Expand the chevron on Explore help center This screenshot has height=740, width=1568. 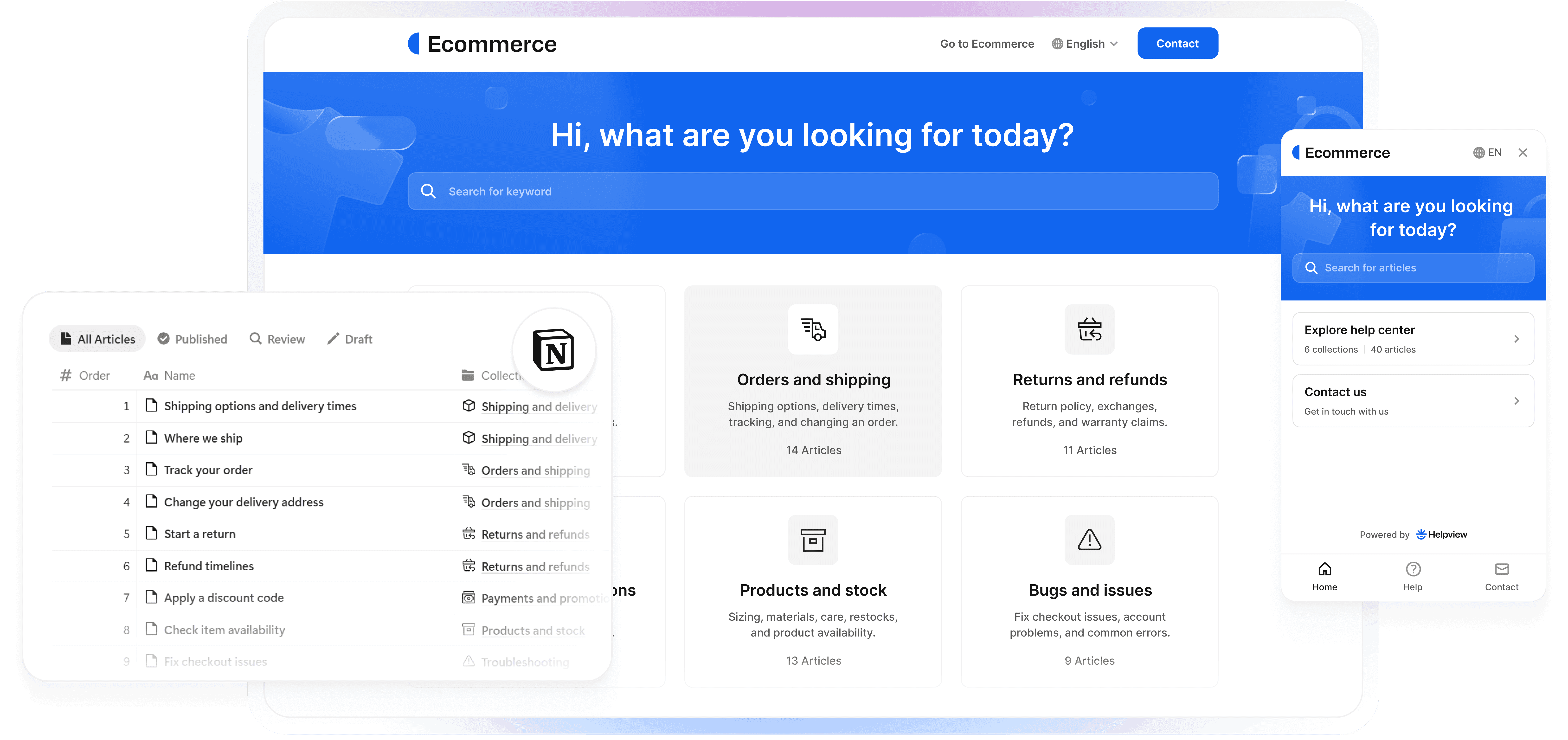coord(1516,339)
